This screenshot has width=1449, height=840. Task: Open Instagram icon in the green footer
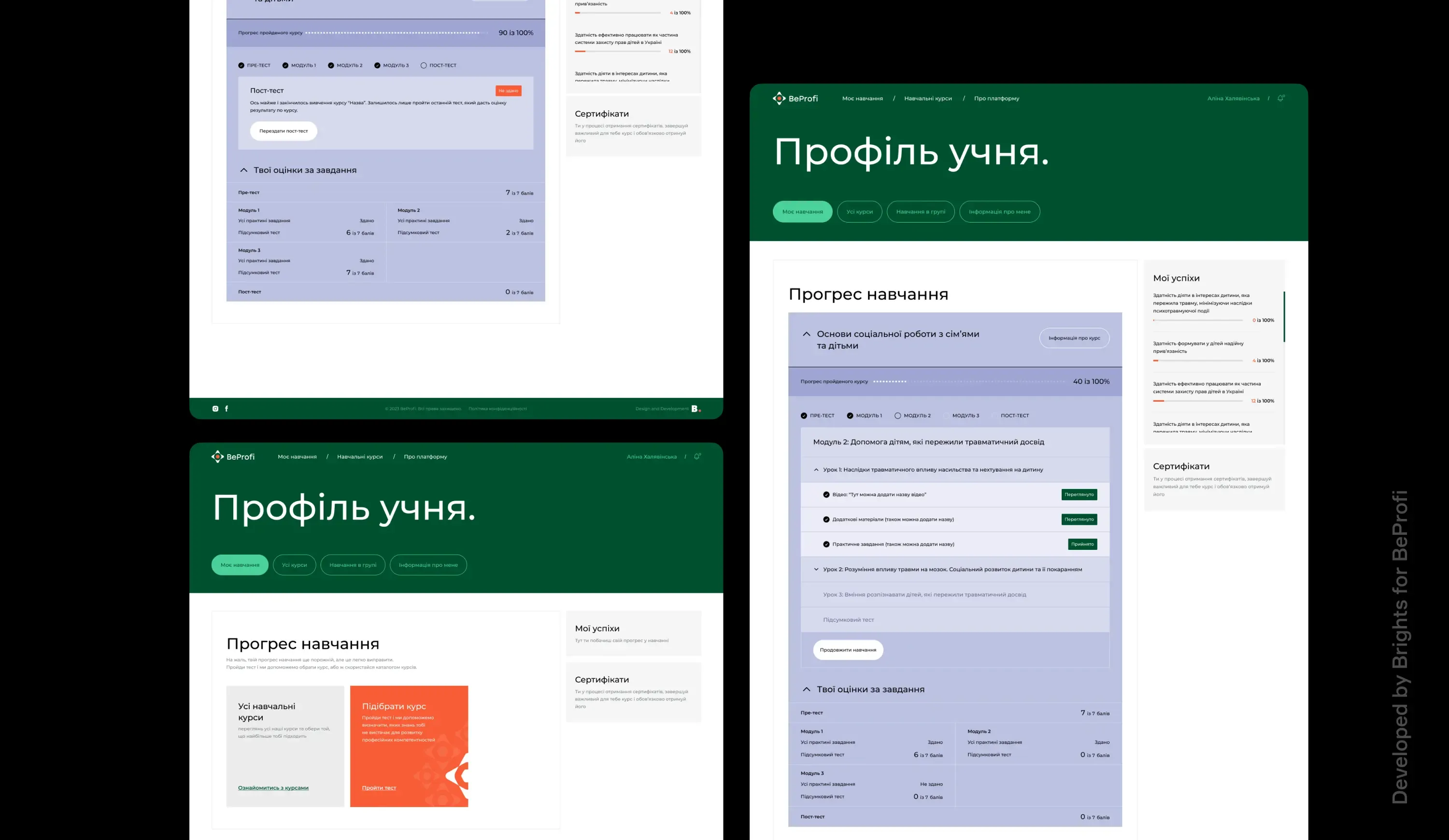(x=215, y=408)
